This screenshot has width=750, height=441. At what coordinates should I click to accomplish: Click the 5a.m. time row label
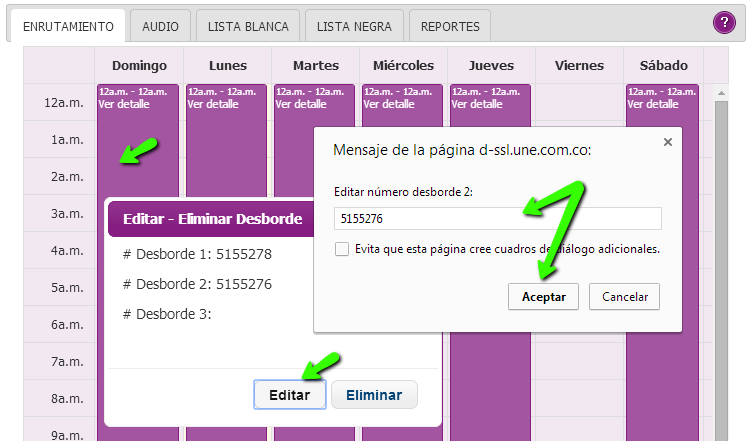coord(67,287)
